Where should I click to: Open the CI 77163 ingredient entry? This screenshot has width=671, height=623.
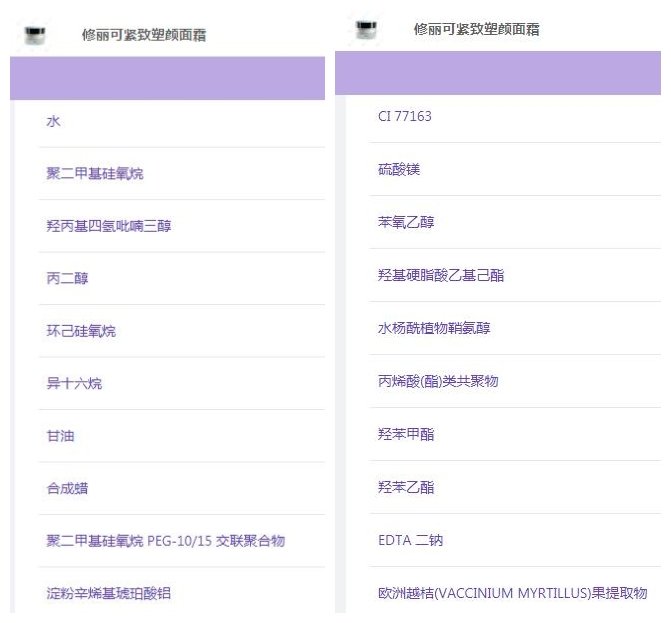click(404, 116)
